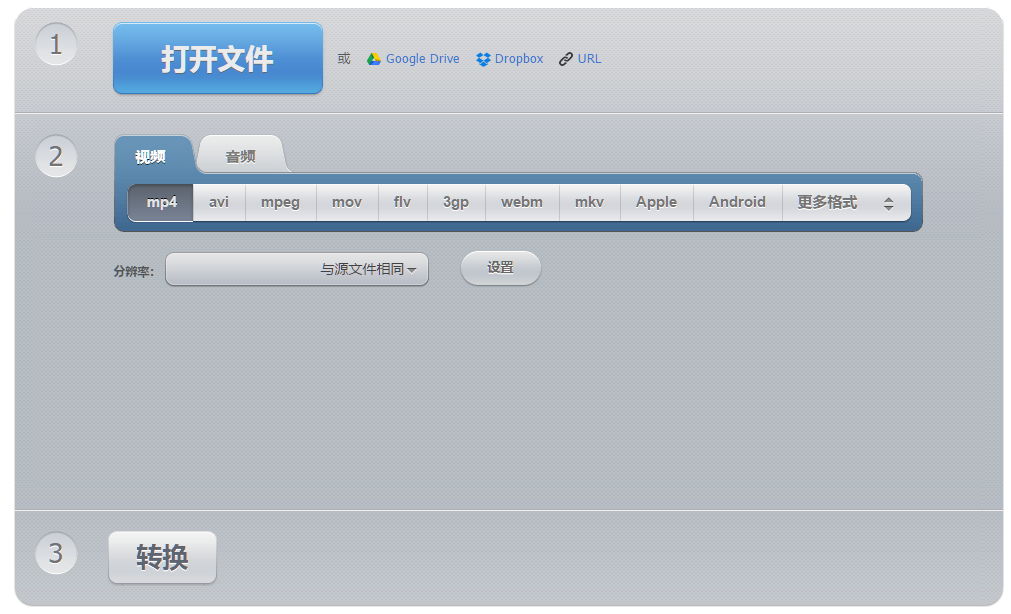Click the 设置 settings button
This screenshot has height=614, width=1011.
pos(501,268)
